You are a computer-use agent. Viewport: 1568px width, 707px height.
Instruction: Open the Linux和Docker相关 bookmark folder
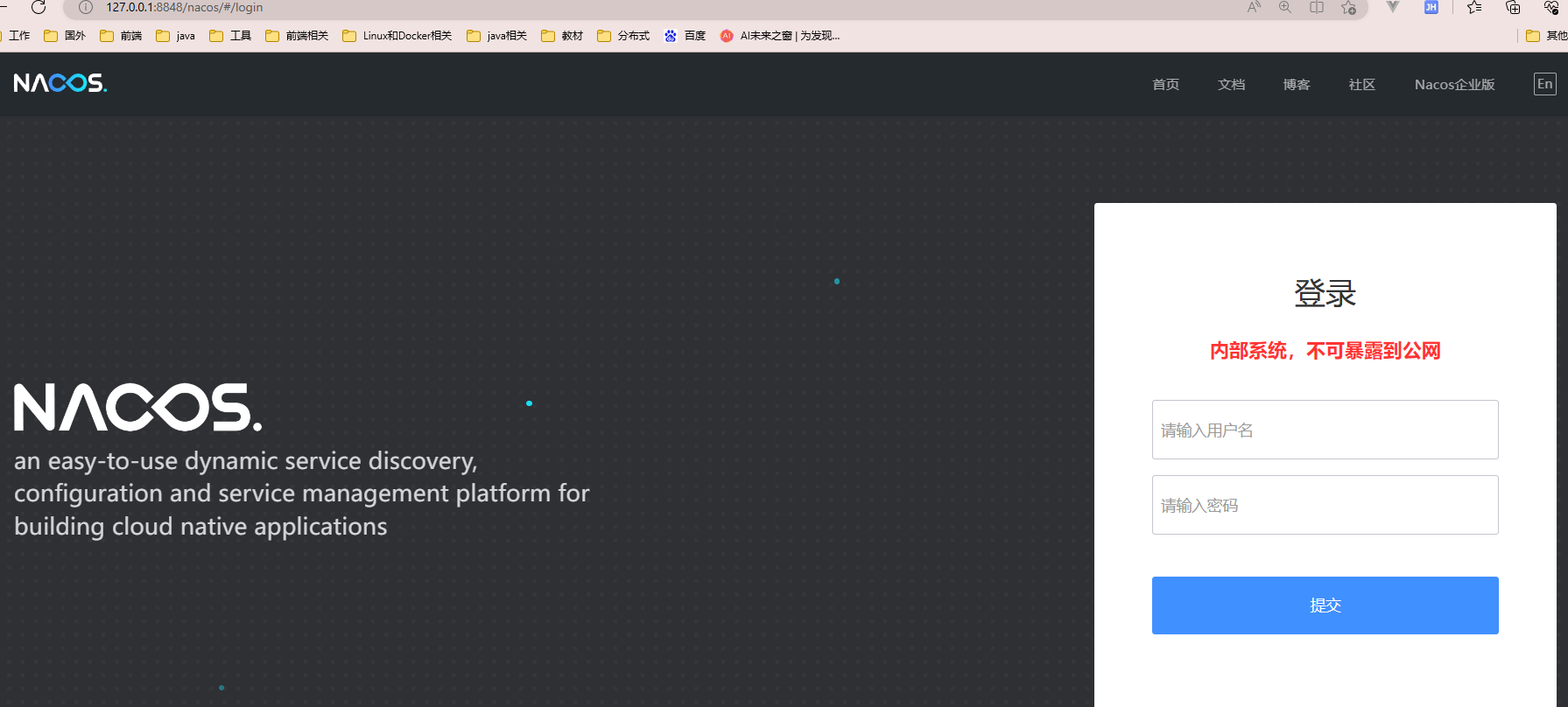click(397, 36)
